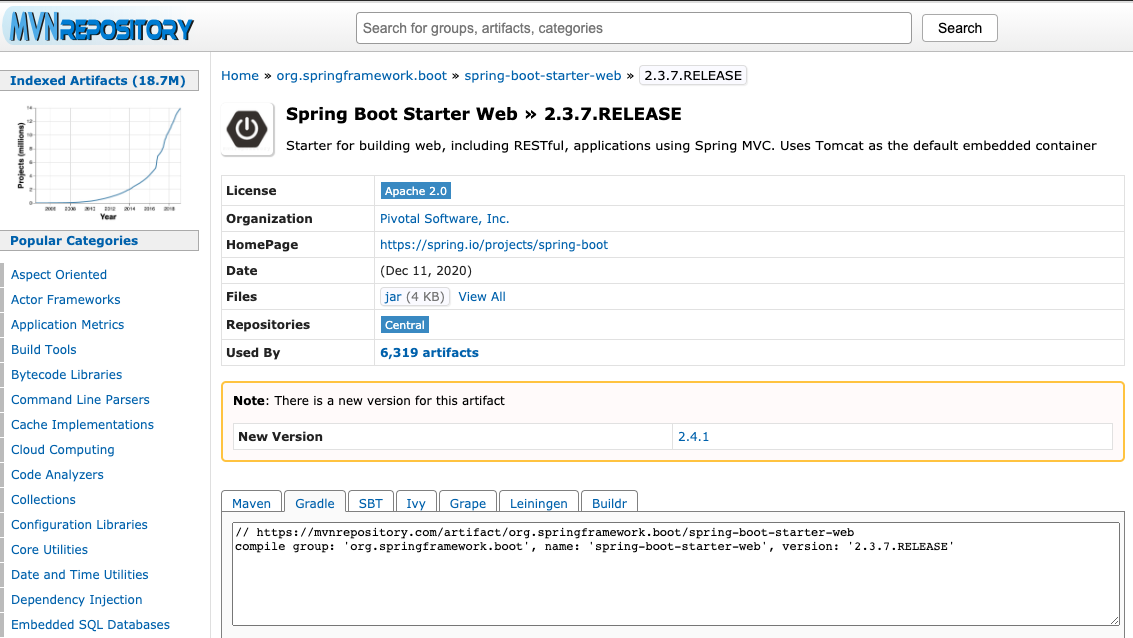Switch to the SBT tab
The height and width of the screenshot is (638, 1133).
[x=371, y=503]
